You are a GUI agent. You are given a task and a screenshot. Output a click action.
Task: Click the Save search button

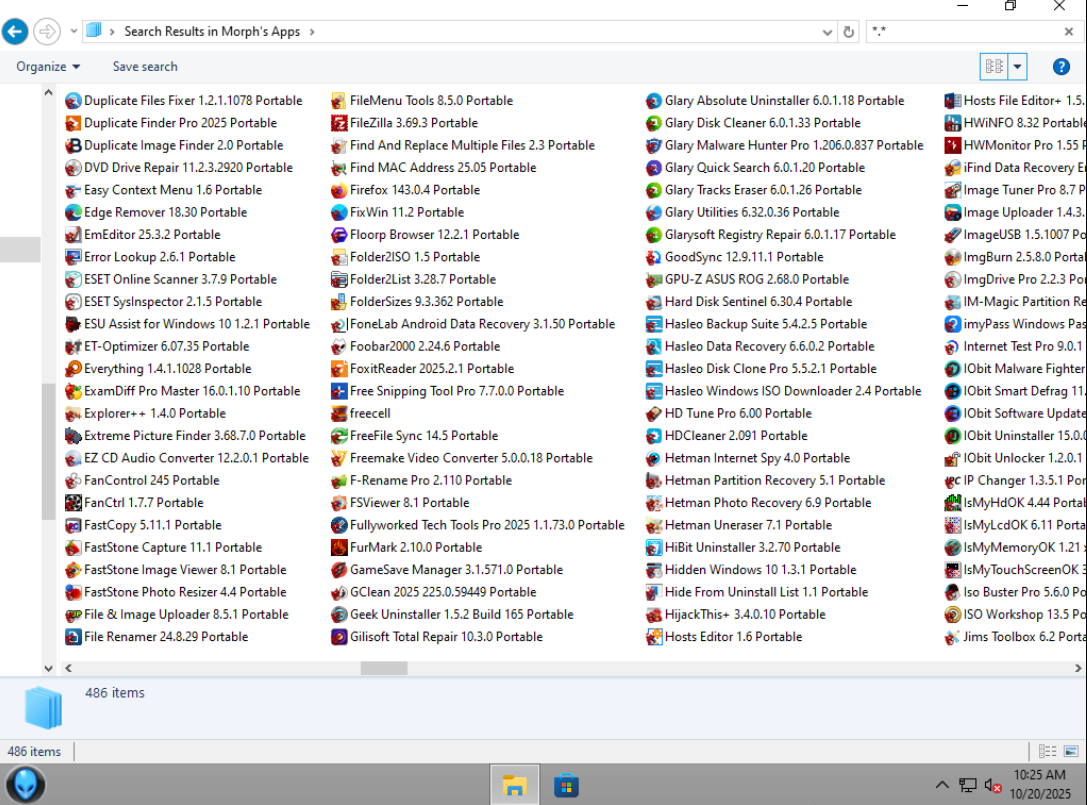[145, 67]
